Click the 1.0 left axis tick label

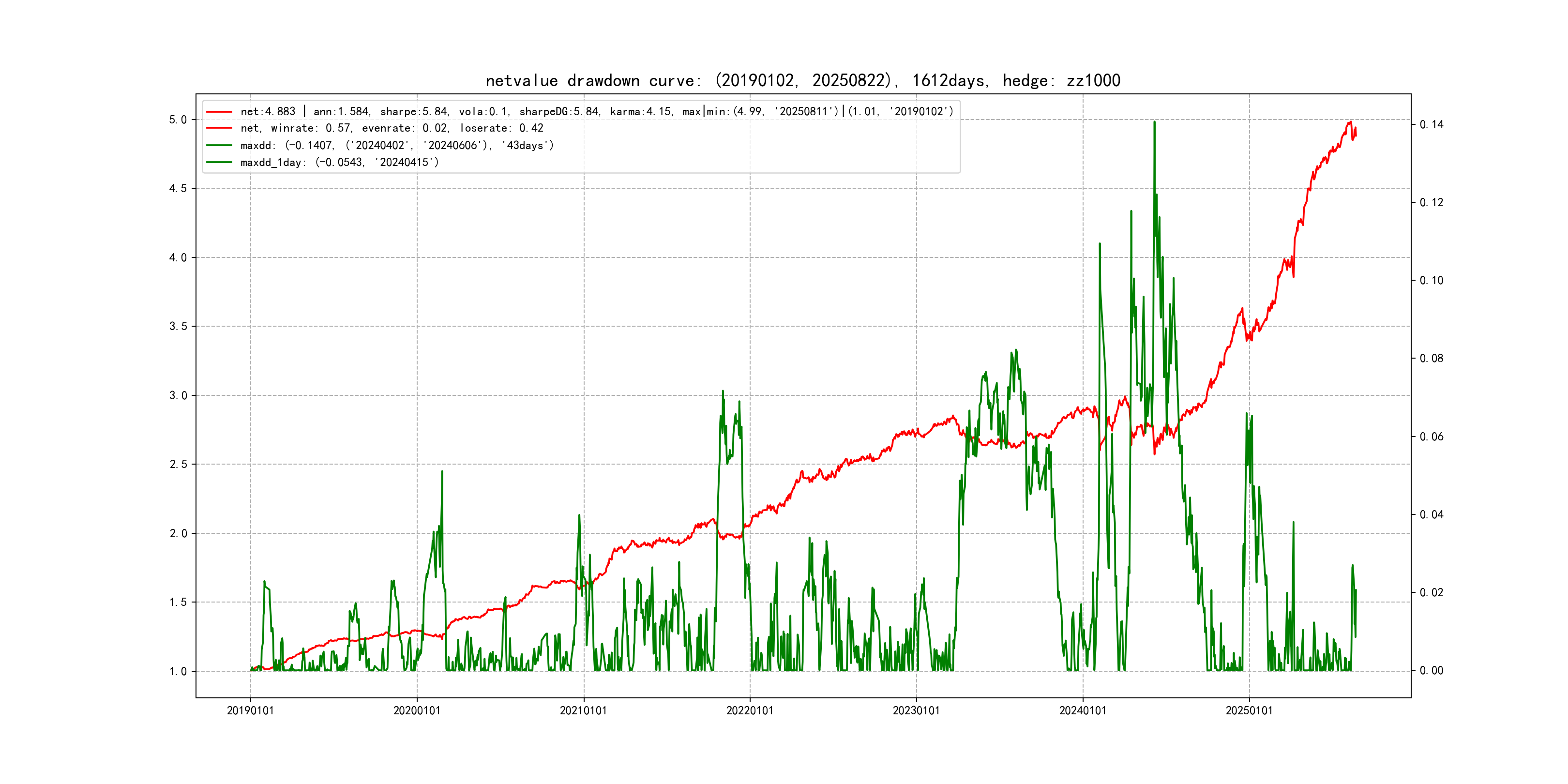(x=178, y=671)
